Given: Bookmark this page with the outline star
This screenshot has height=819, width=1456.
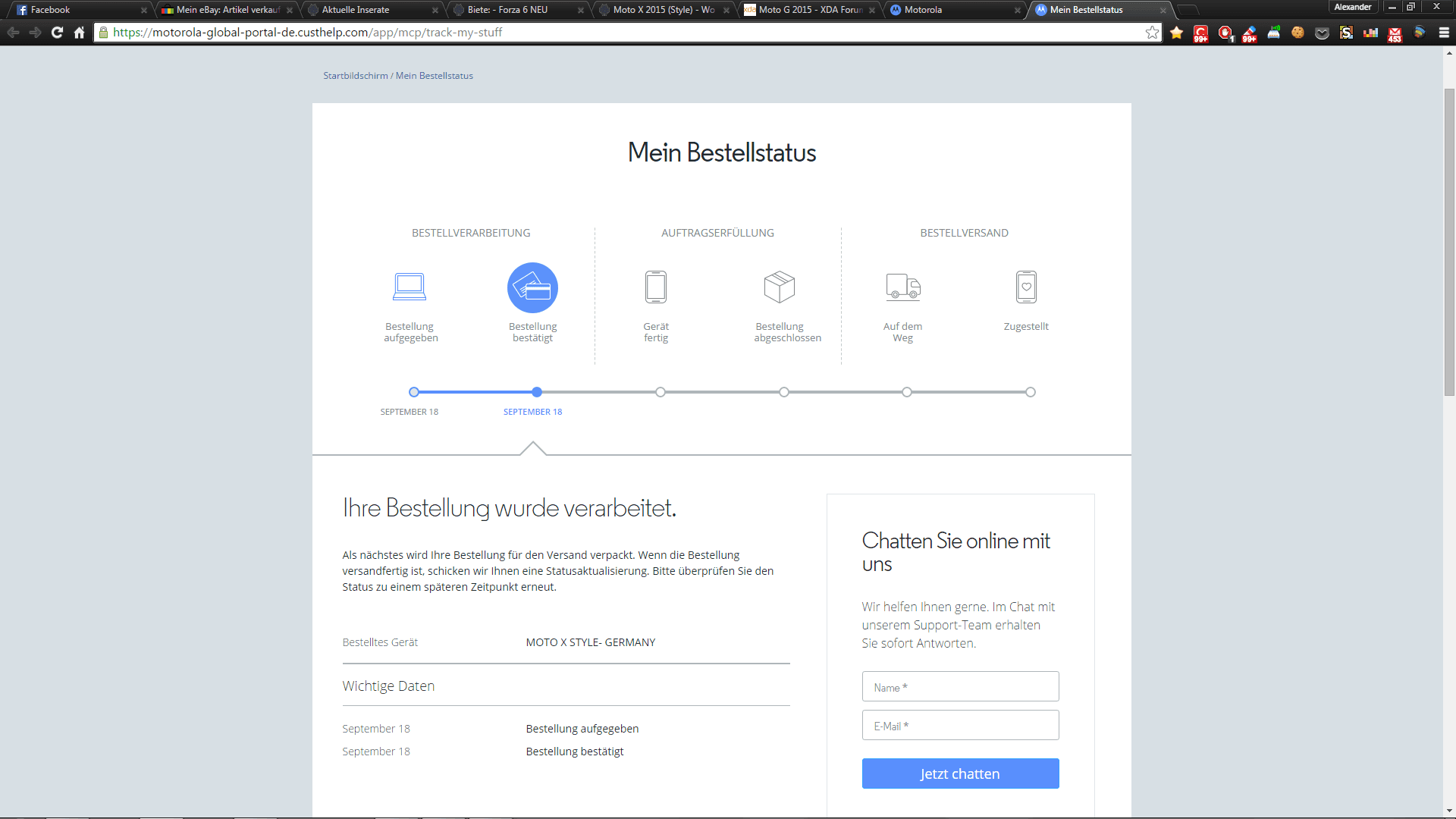Looking at the screenshot, I should (x=1152, y=33).
